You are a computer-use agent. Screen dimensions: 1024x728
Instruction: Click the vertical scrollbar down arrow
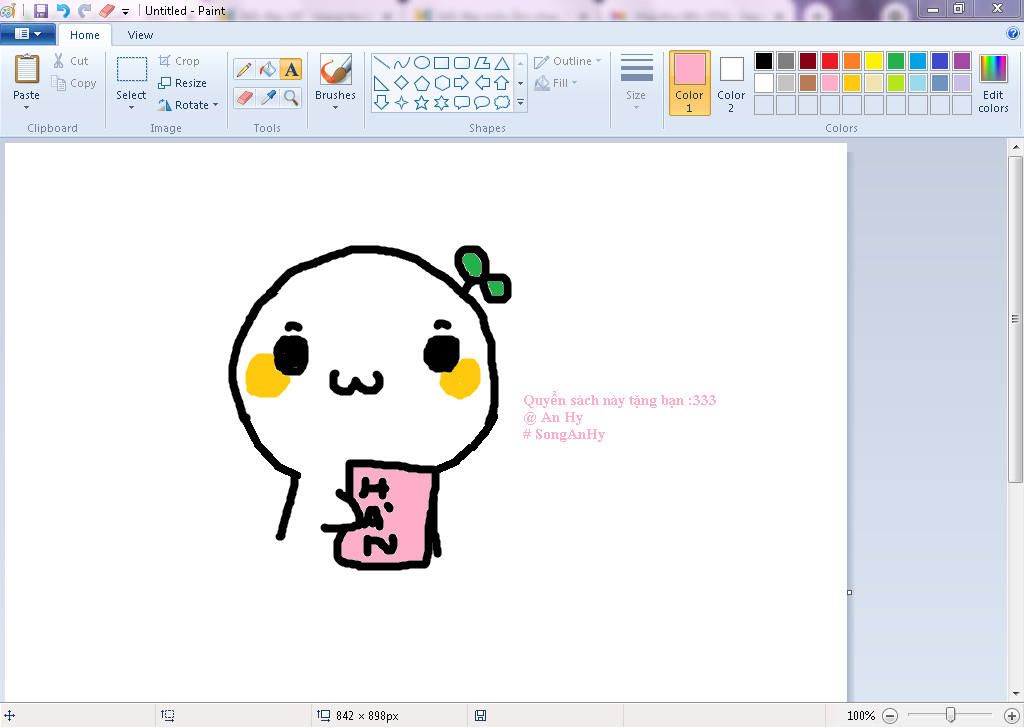[1016, 693]
